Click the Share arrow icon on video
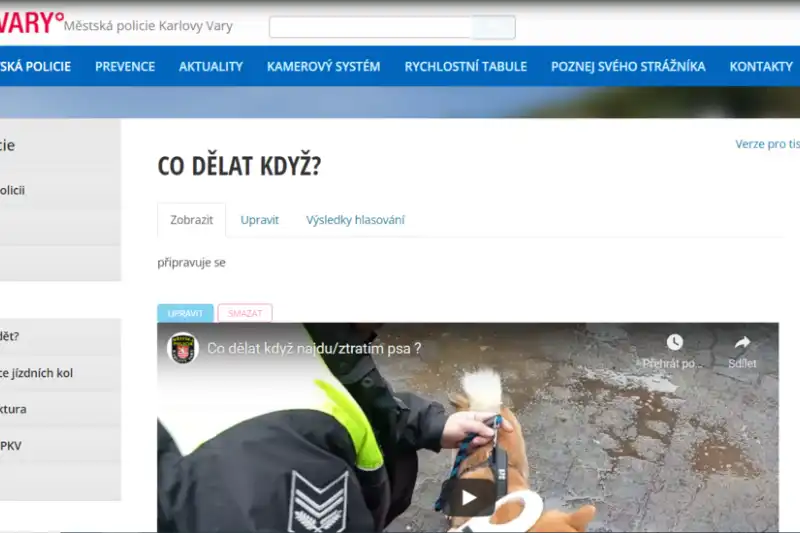 [742, 342]
